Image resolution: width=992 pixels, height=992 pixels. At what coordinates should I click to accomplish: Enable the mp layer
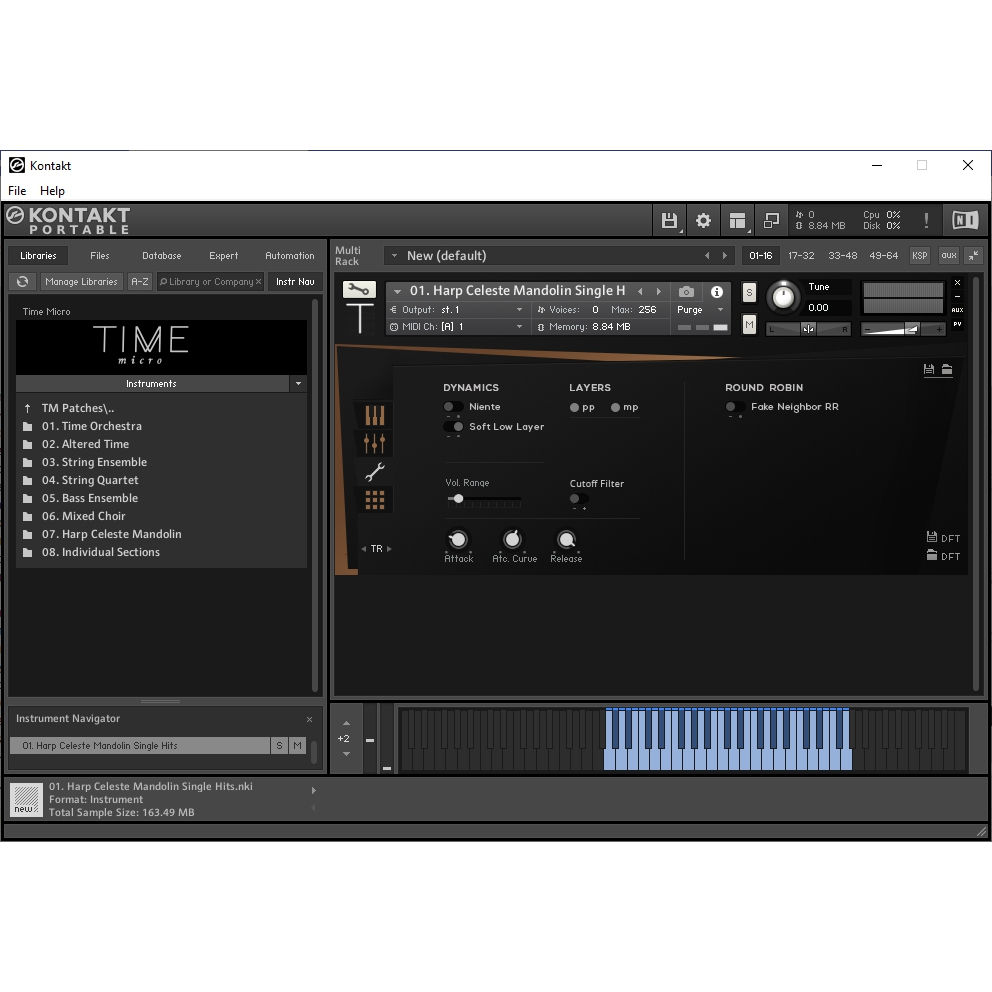pos(615,407)
